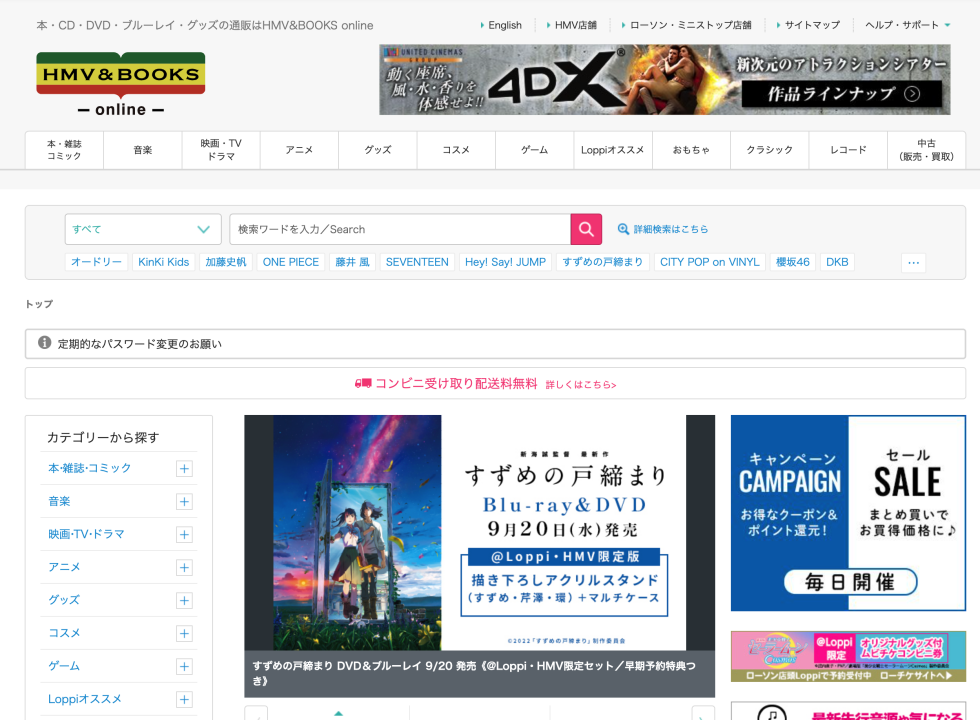Open 映画・TV ドラマ navigation tab
This screenshot has width=980, height=720.
pyautogui.click(x=221, y=150)
